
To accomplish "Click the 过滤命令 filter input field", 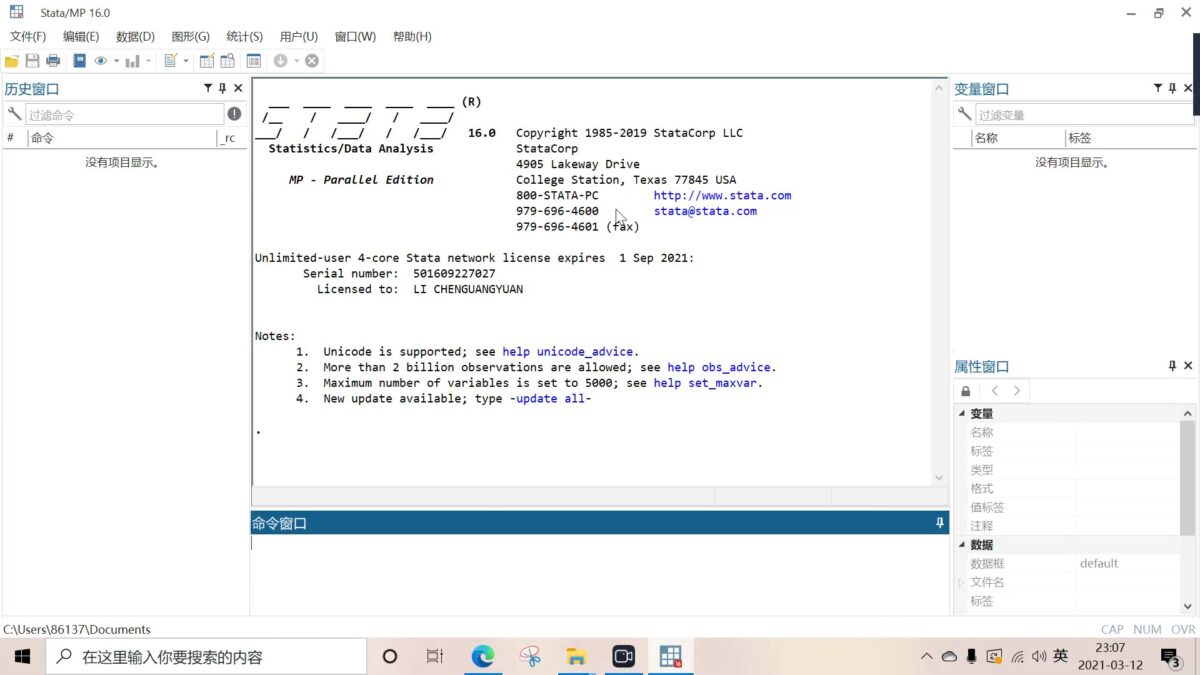I will 124,114.
